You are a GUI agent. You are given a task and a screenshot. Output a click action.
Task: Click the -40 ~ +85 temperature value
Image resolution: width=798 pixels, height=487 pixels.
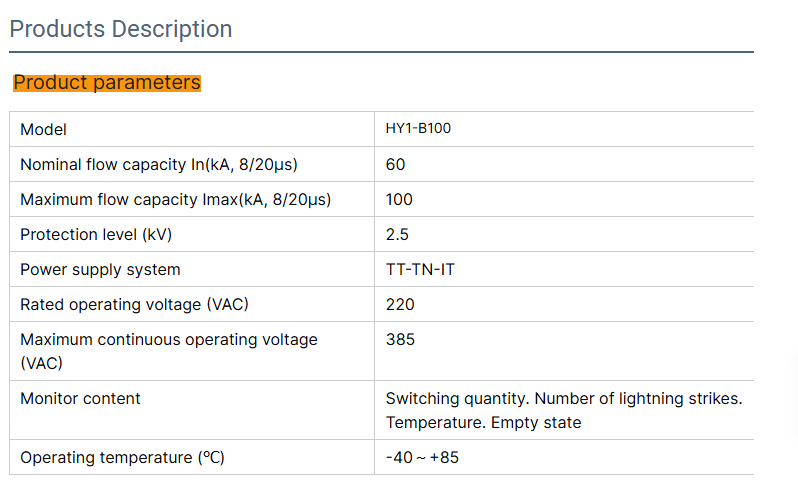point(422,457)
